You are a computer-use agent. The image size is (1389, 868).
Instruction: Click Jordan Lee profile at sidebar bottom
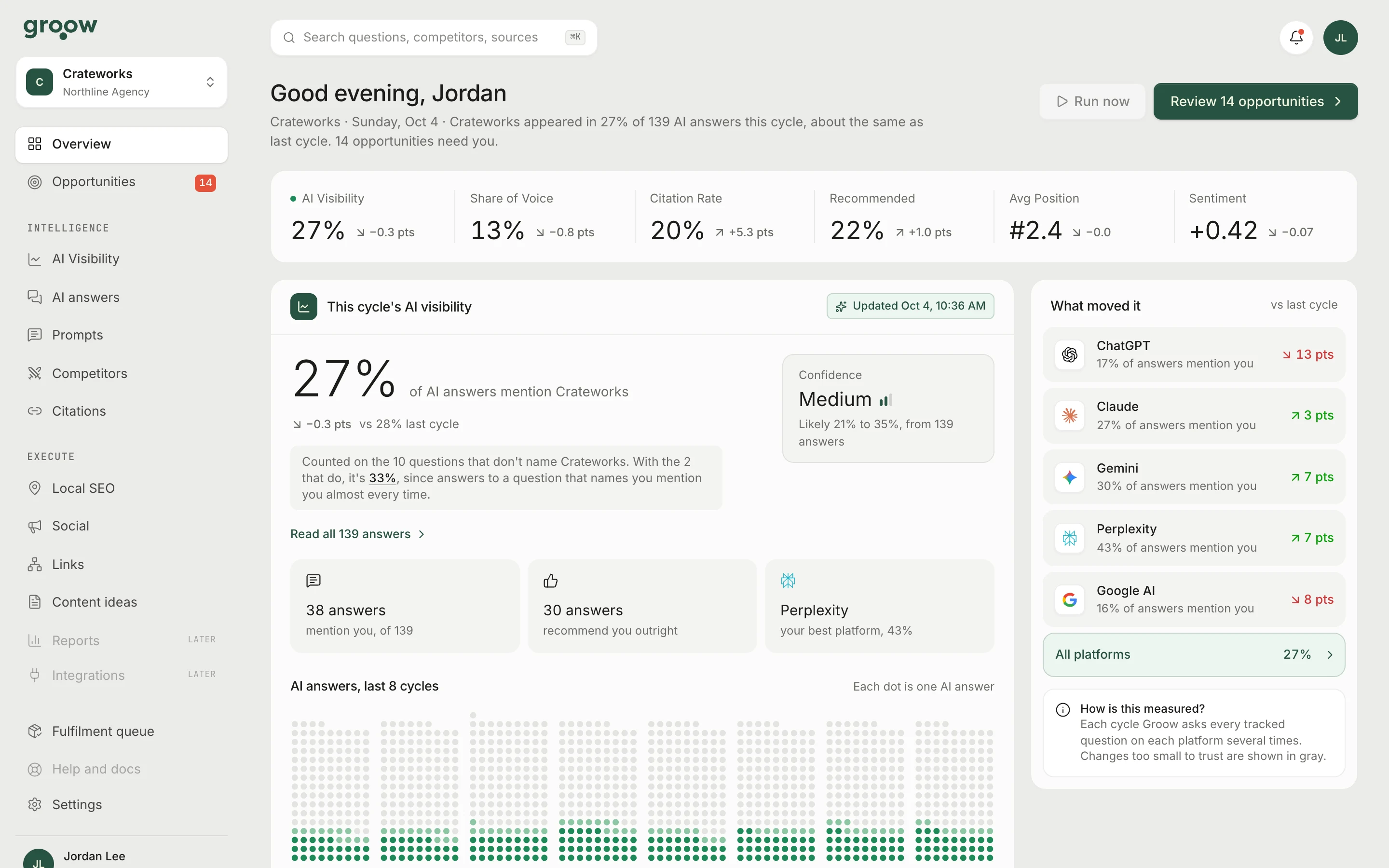[122, 856]
